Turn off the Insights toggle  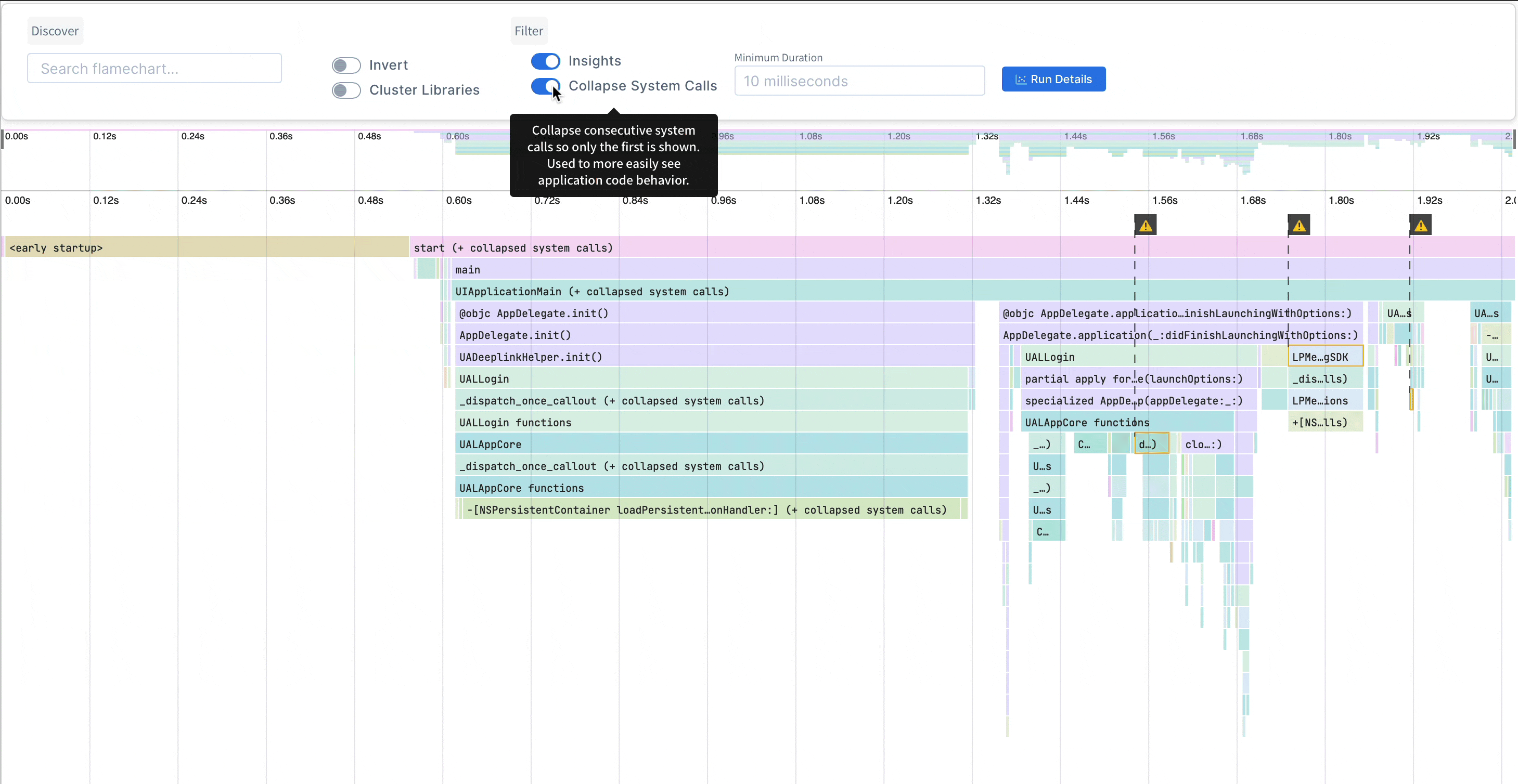(545, 61)
